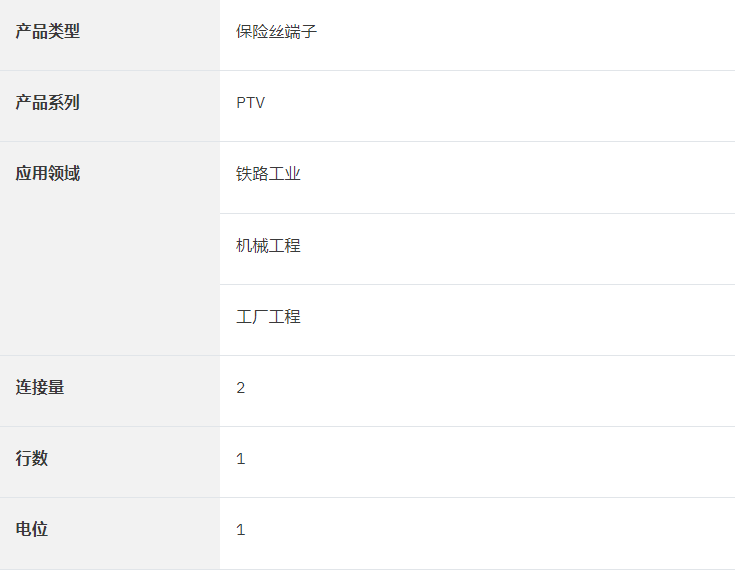Click blank space right of 工厂工程
The width and height of the screenshot is (747, 570).
coord(518,320)
